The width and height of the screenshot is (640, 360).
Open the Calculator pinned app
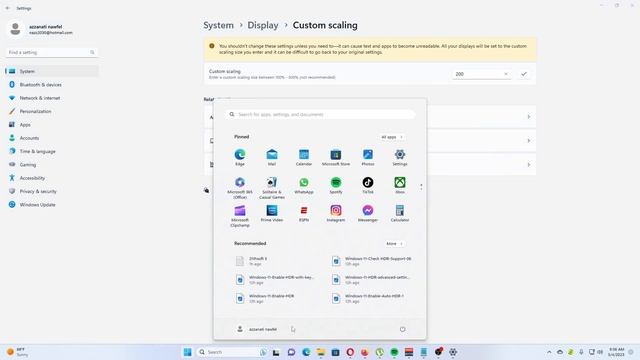click(x=400, y=213)
